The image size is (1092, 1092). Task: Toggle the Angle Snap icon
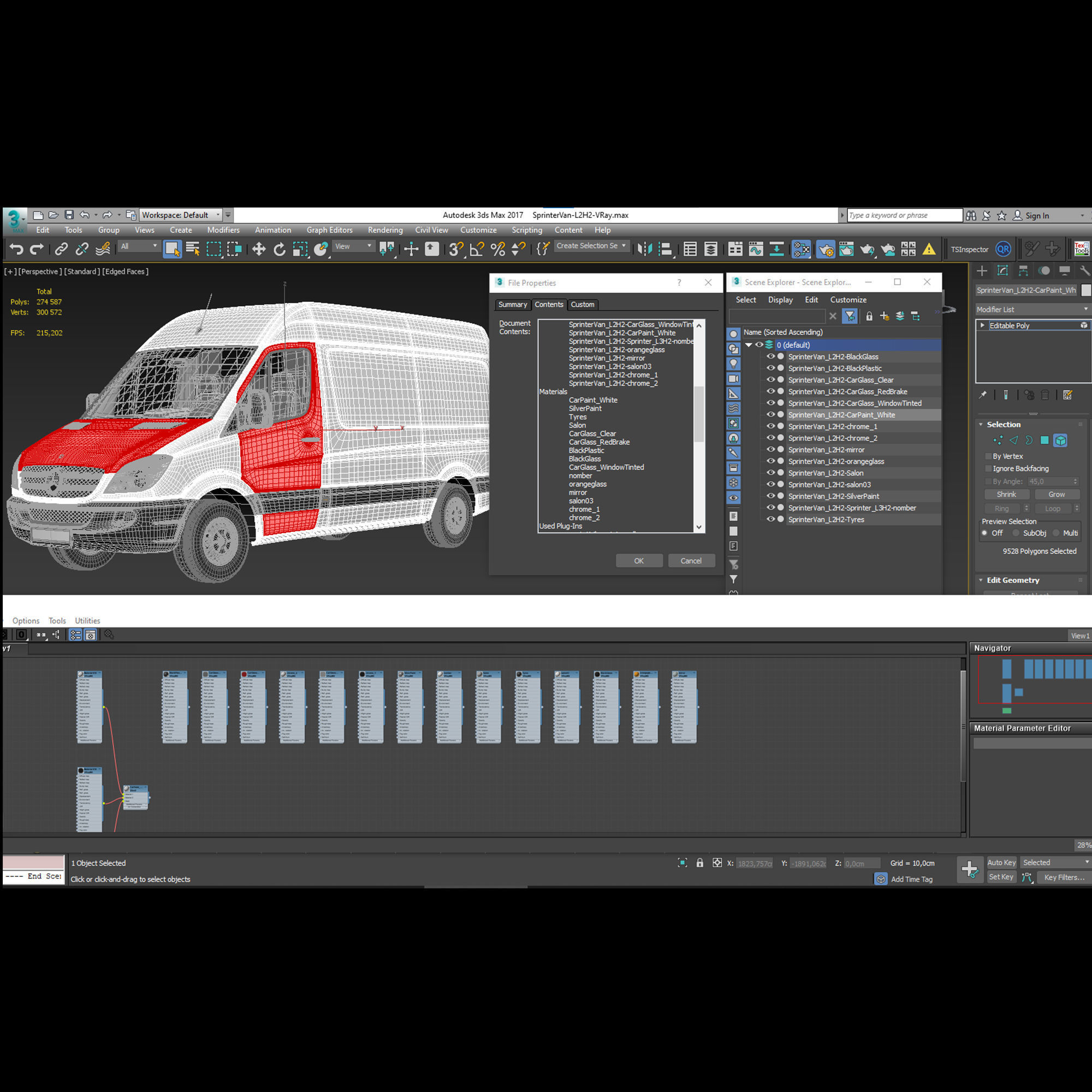click(477, 250)
